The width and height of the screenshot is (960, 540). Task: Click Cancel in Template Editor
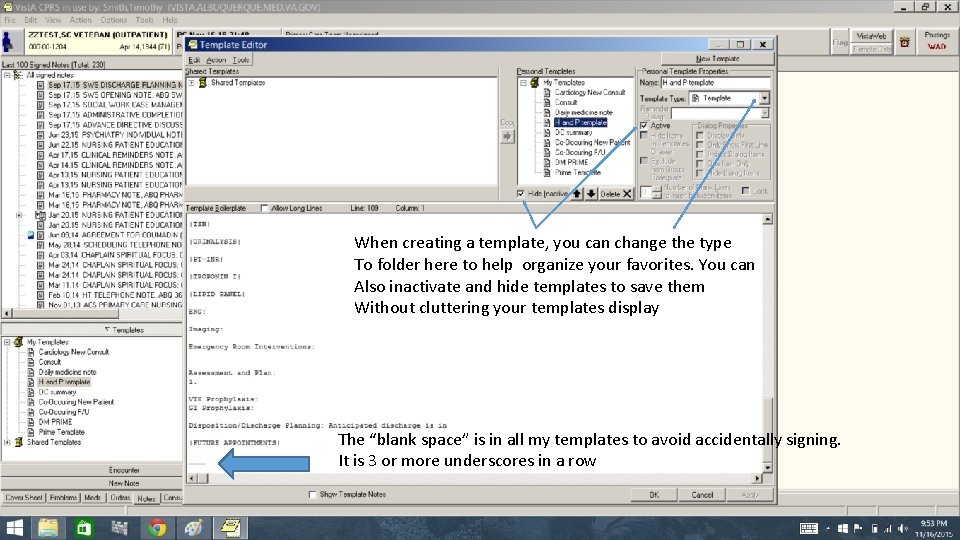click(702, 495)
